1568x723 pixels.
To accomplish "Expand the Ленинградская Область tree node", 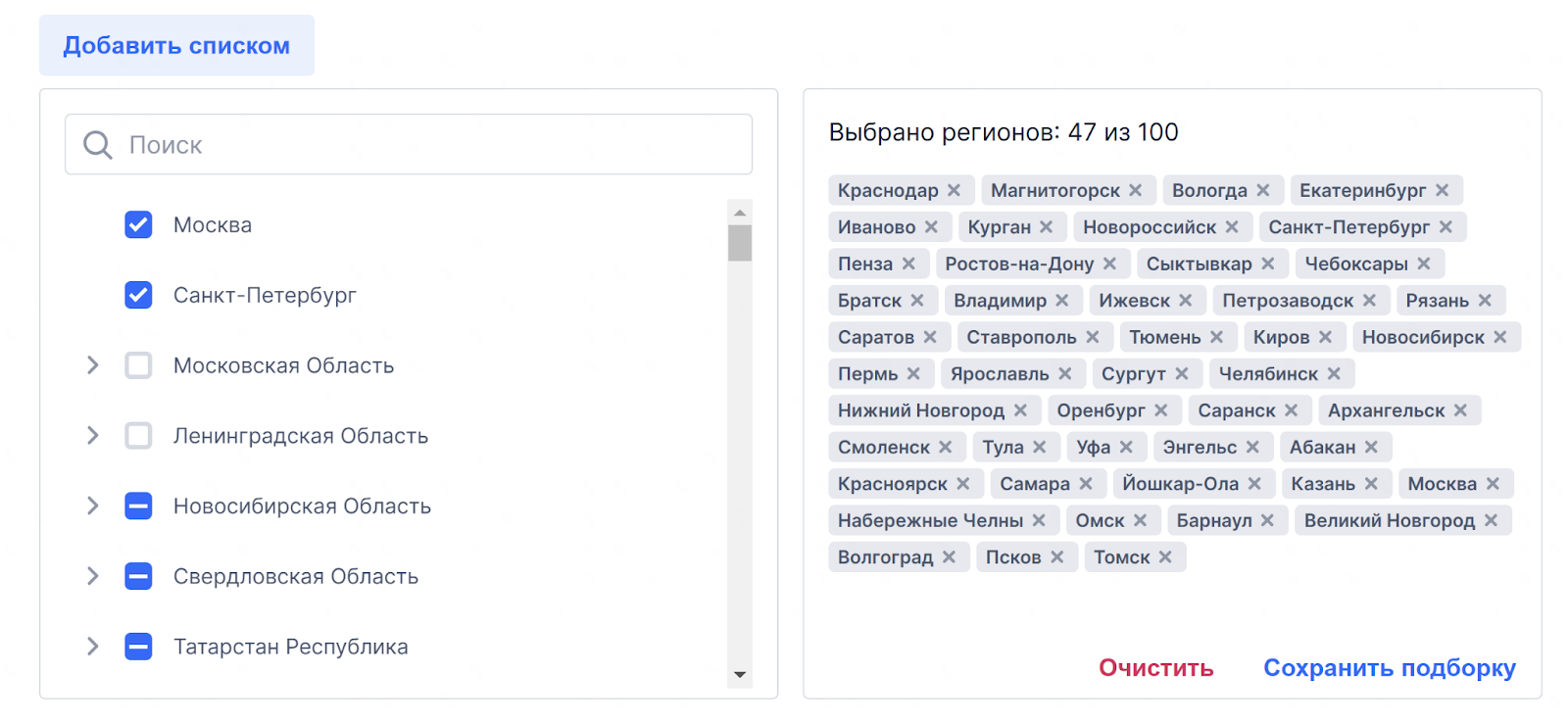I will point(93,436).
